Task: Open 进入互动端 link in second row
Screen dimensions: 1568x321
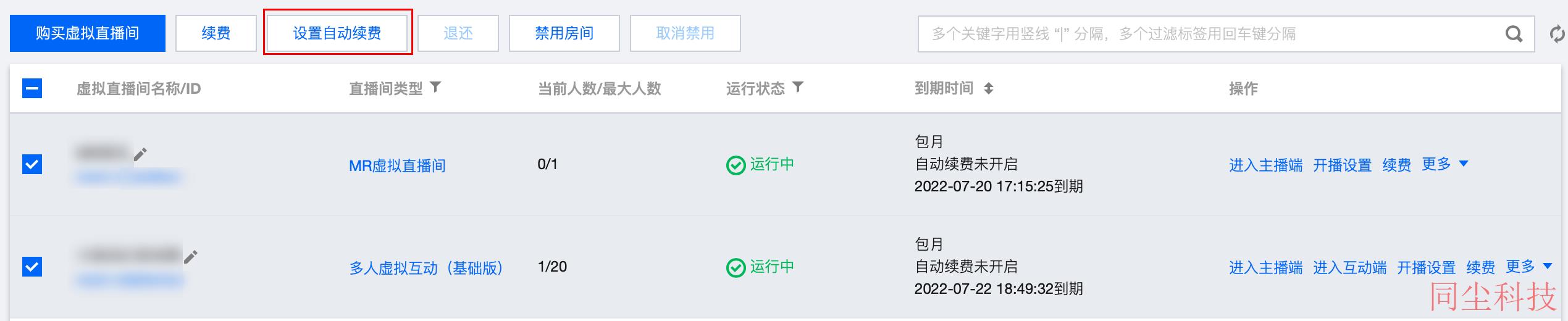Action: pos(1349,268)
